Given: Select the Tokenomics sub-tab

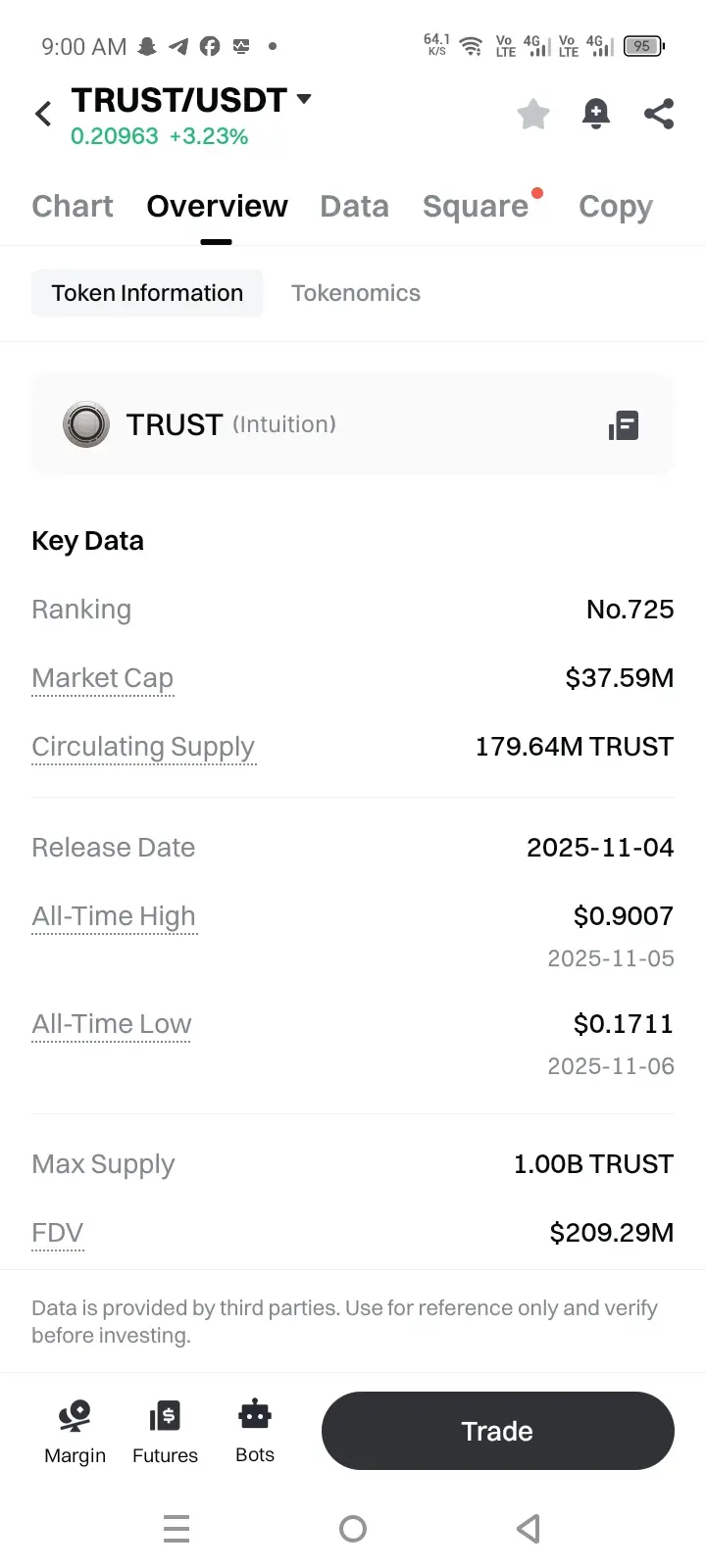Looking at the screenshot, I should pos(356,293).
